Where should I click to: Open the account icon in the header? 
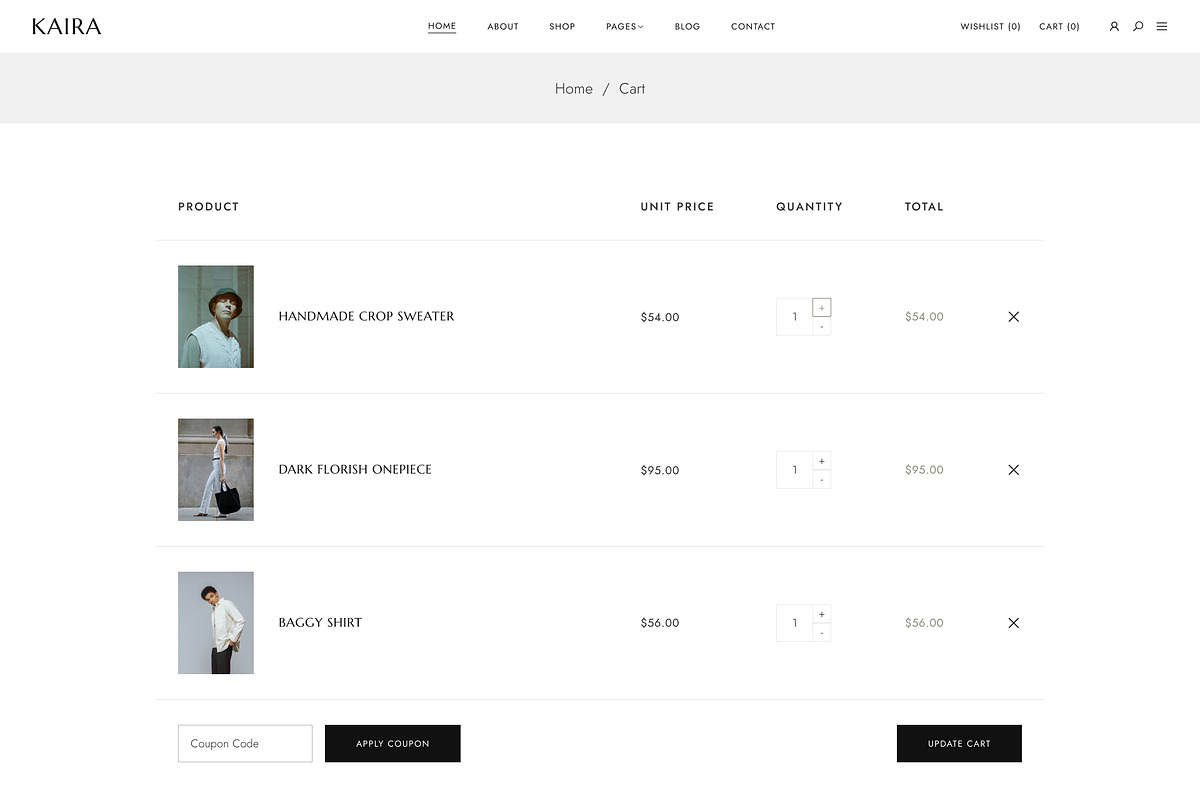[1114, 26]
